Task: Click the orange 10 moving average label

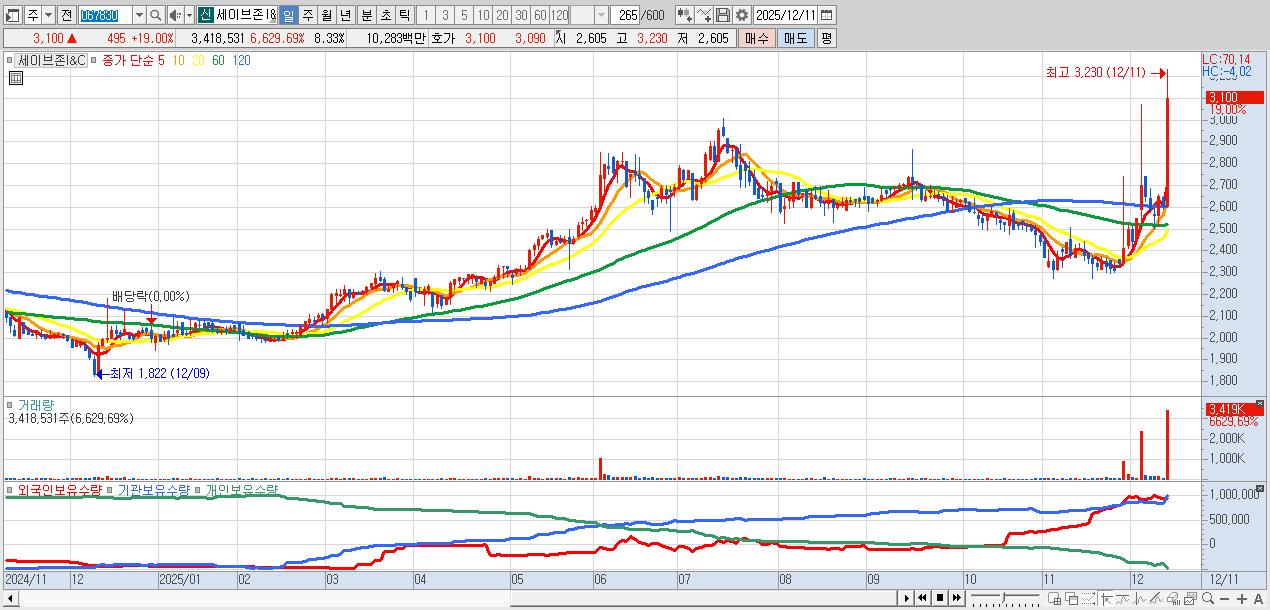Action: pos(177,61)
